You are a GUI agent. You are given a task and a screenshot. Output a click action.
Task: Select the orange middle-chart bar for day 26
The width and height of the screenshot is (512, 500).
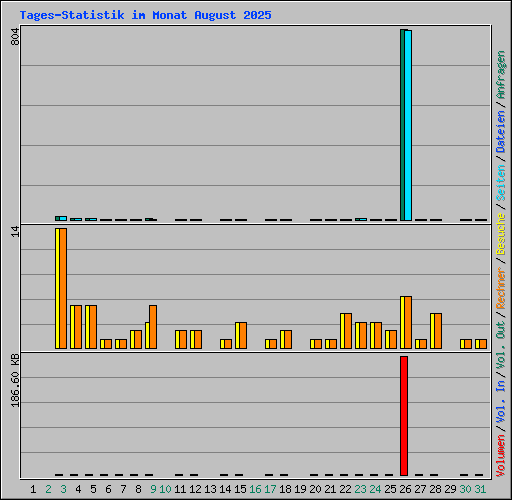[408, 323]
